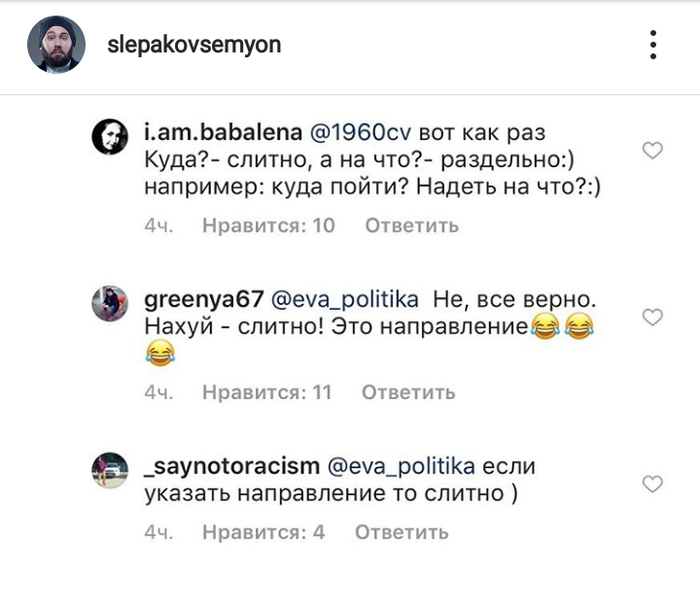The width and height of the screenshot is (700, 606).
Task: Reply to i.am.babalena's comment
Action: click(x=412, y=226)
